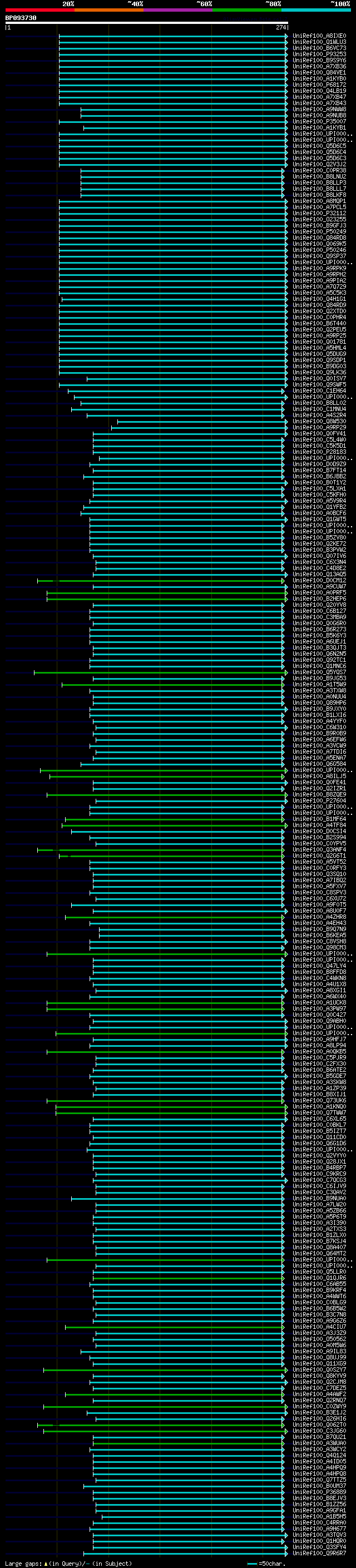Select hit label UniRef100_B1LXI6
356x1568 pixels.
pyautogui.click(x=319, y=715)
